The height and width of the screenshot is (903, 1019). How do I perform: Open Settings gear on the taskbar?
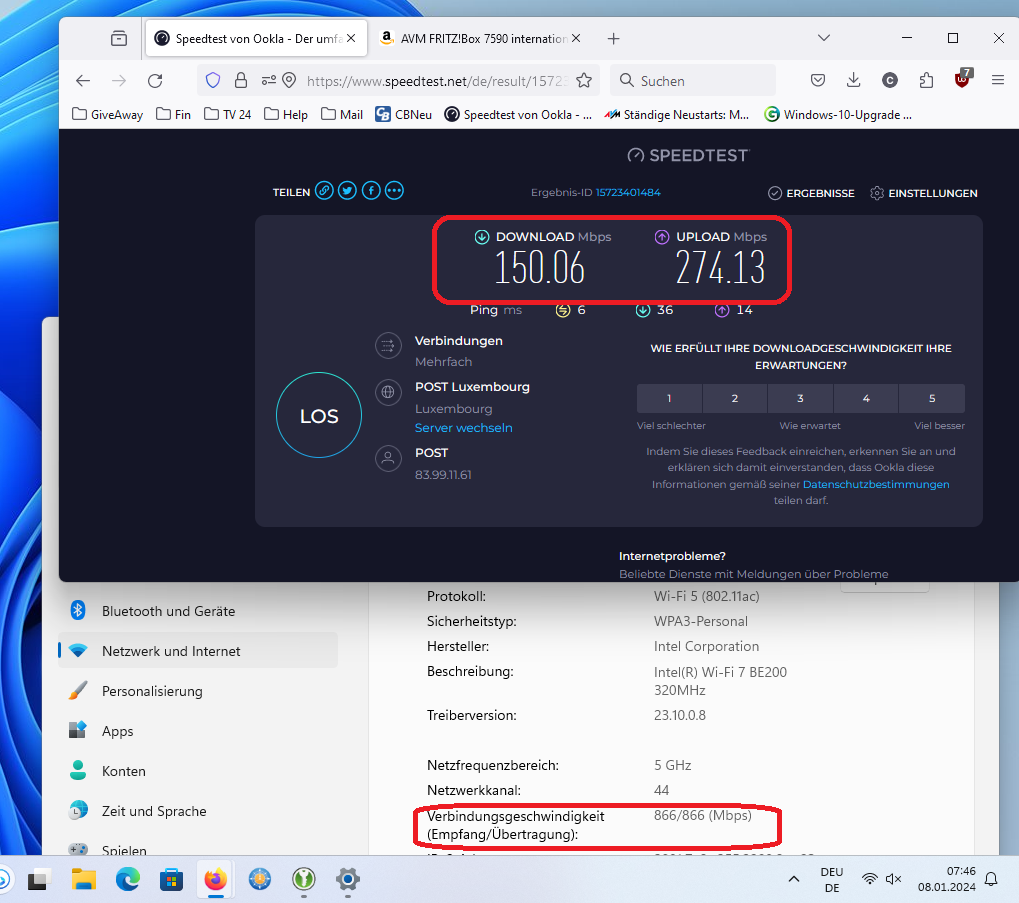[x=348, y=880]
